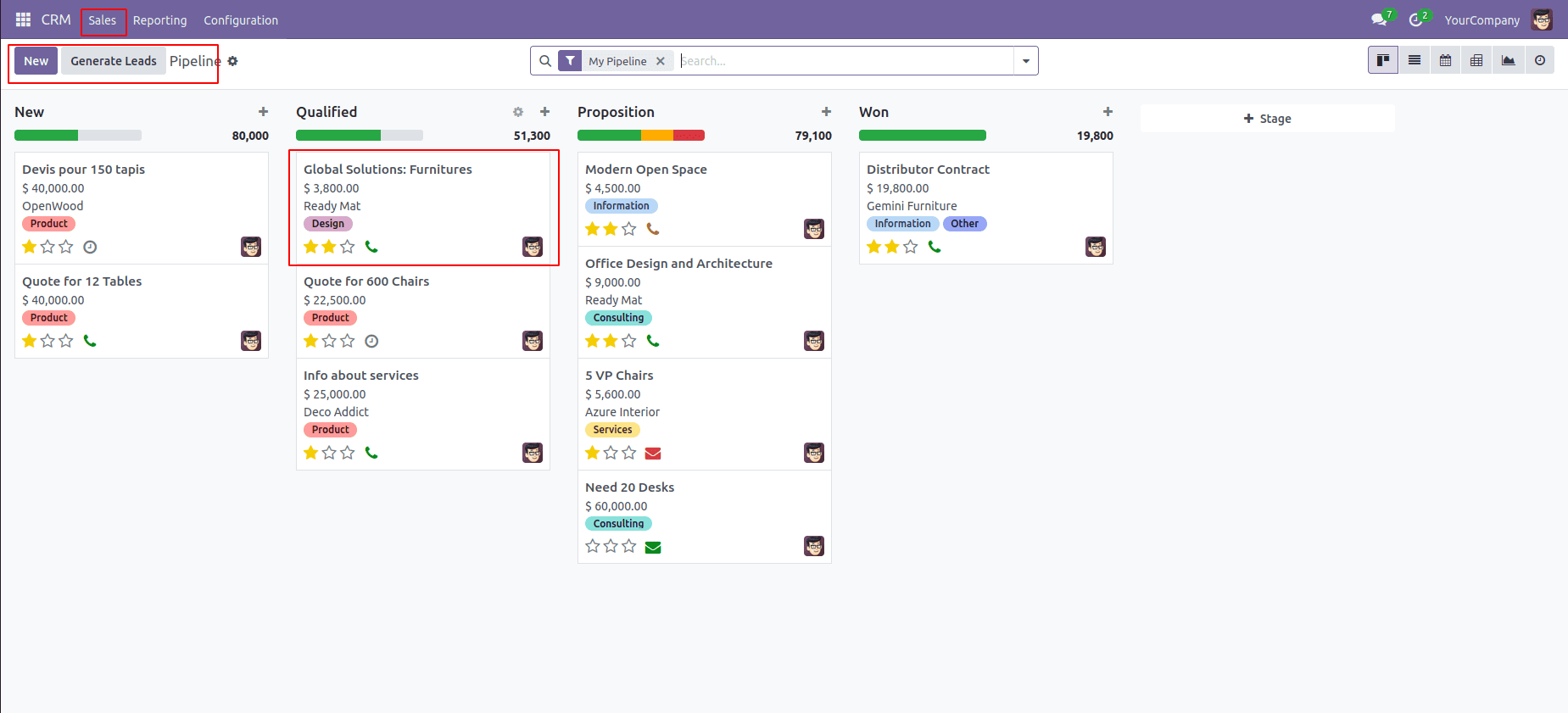Image resolution: width=1568 pixels, height=713 pixels.
Task: Open the Qualified column settings gear
Action: point(518,112)
